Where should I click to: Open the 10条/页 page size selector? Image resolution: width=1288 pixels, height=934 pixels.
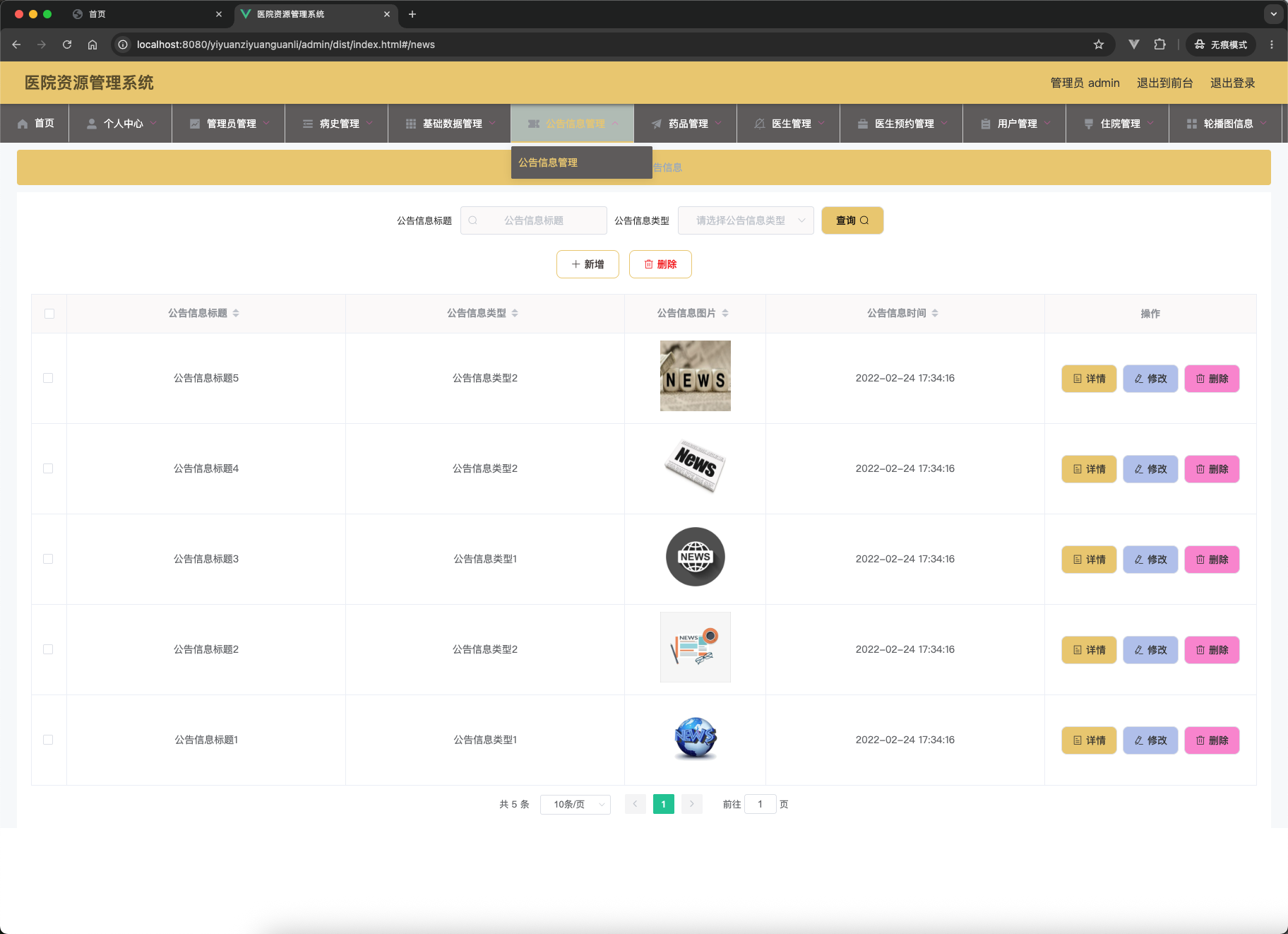pyautogui.click(x=576, y=804)
